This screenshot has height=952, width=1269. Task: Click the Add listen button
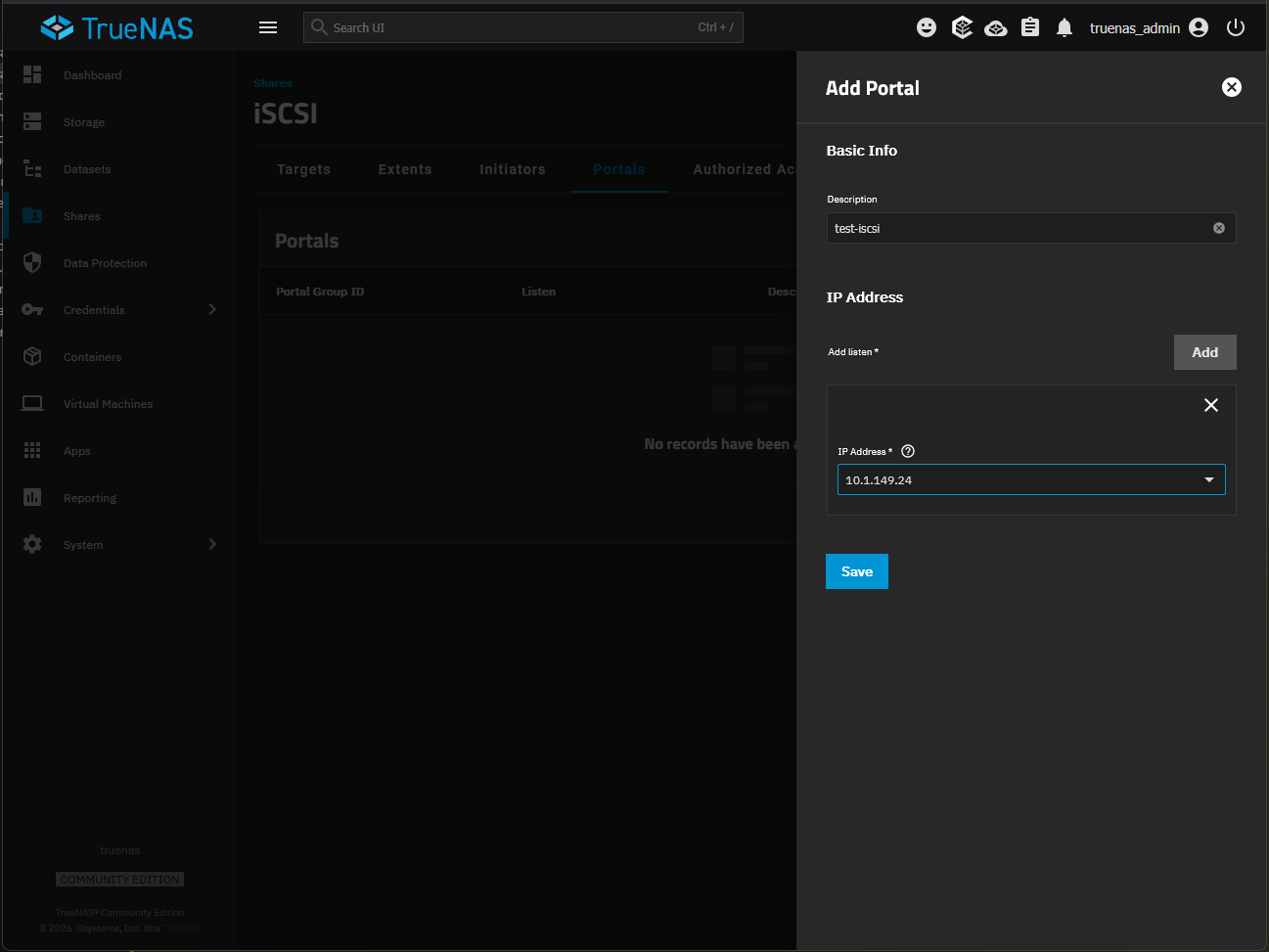coord(1205,352)
